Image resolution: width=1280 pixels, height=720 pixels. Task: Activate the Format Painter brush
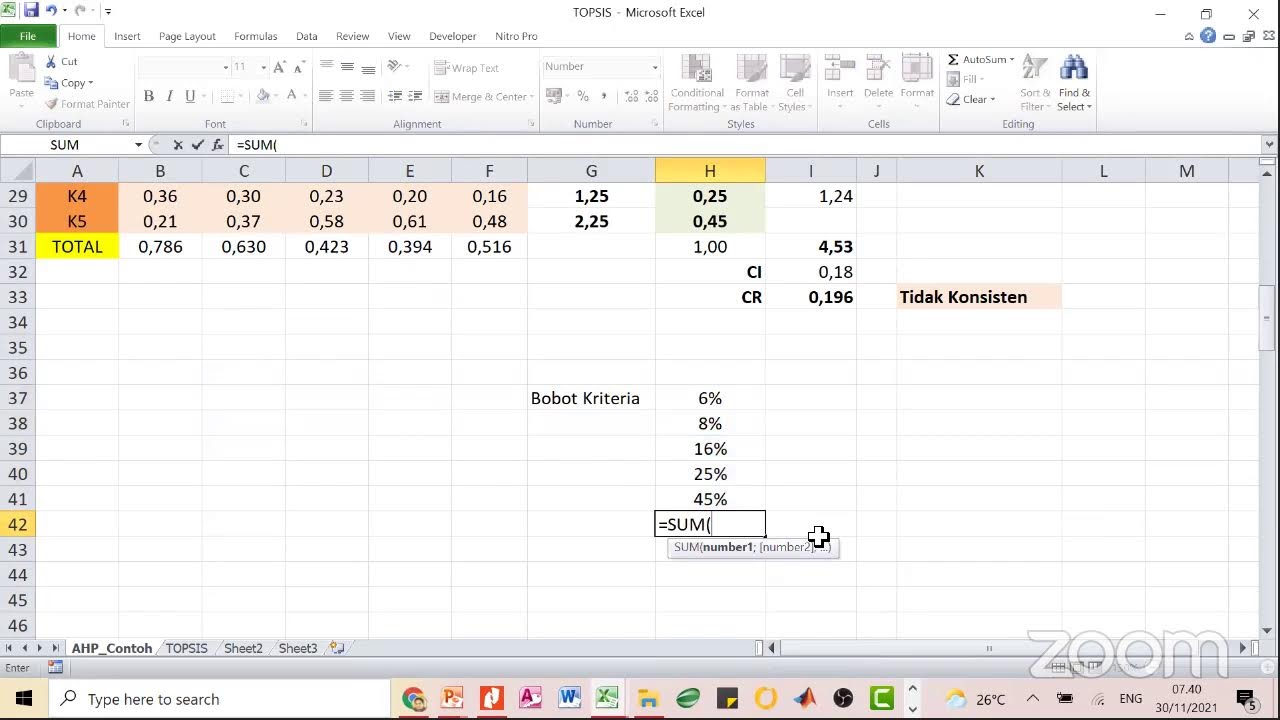(x=87, y=104)
